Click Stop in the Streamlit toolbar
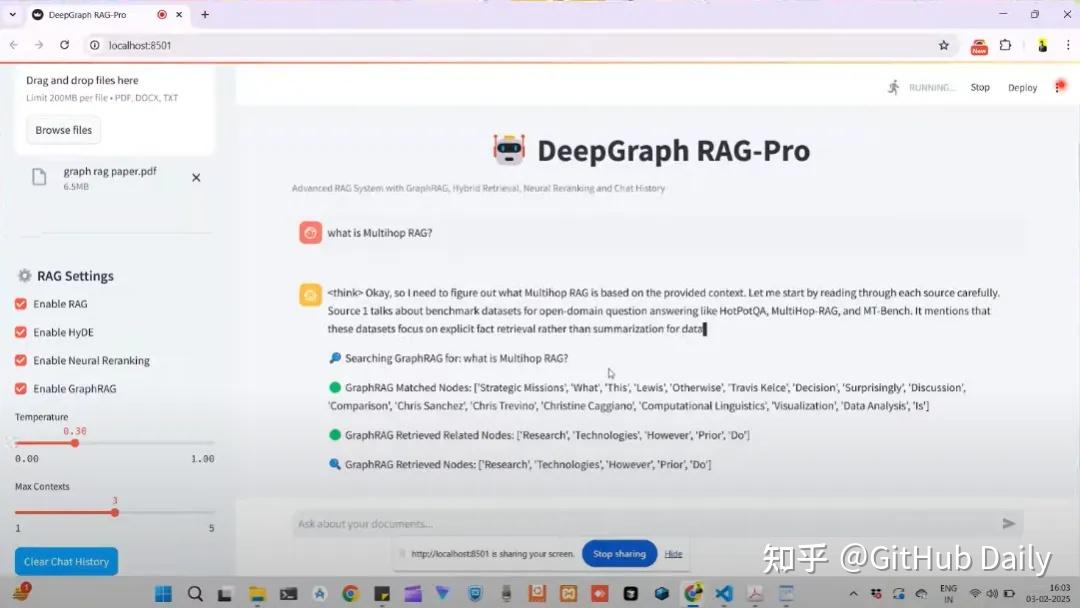Image resolution: width=1080 pixels, height=608 pixels. (979, 87)
